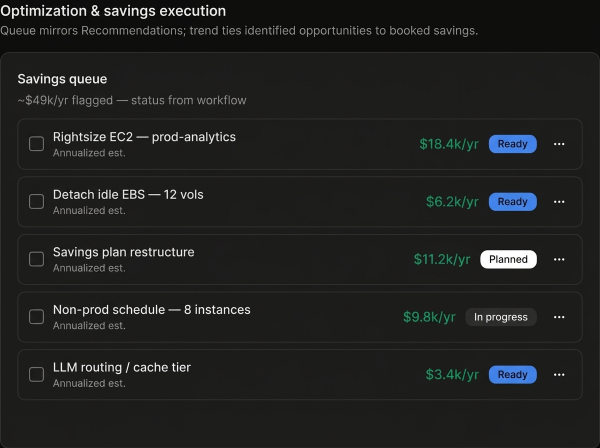Tick the Detach idle EBS checkbox
600x448 pixels.
coord(36,202)
